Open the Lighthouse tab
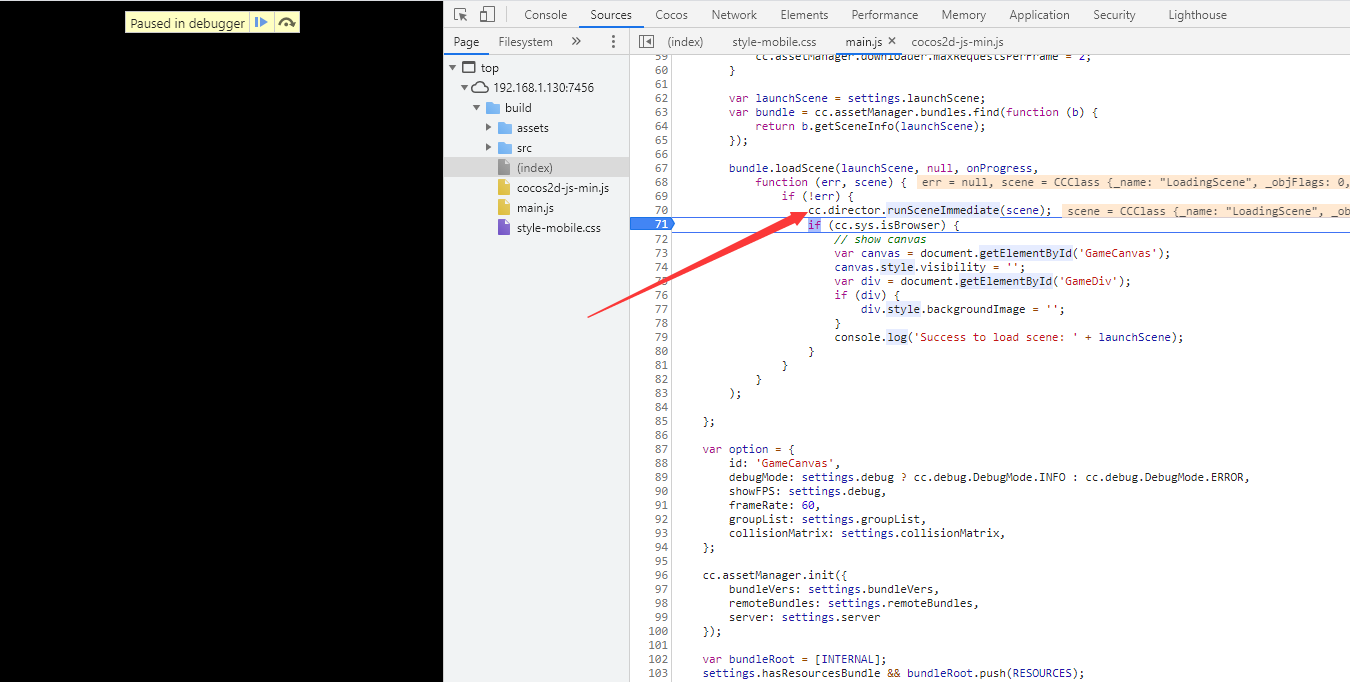Screen dimensions: 1350x682 coord(1197,15)
